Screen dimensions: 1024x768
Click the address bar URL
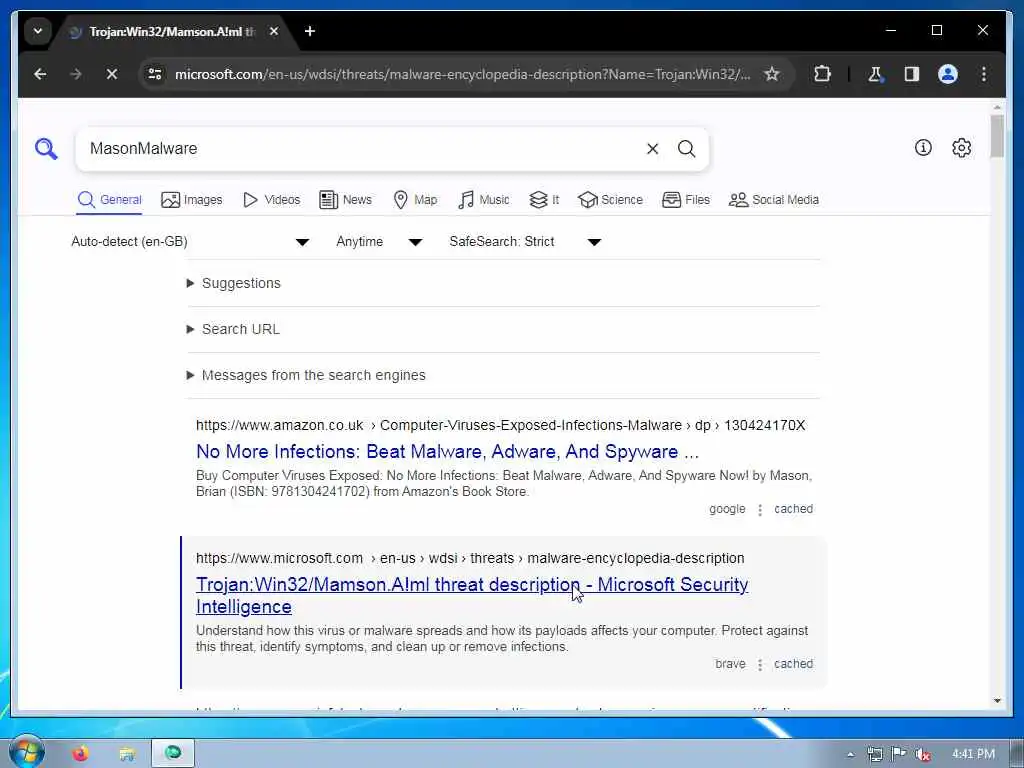click(x=462, y=74)
